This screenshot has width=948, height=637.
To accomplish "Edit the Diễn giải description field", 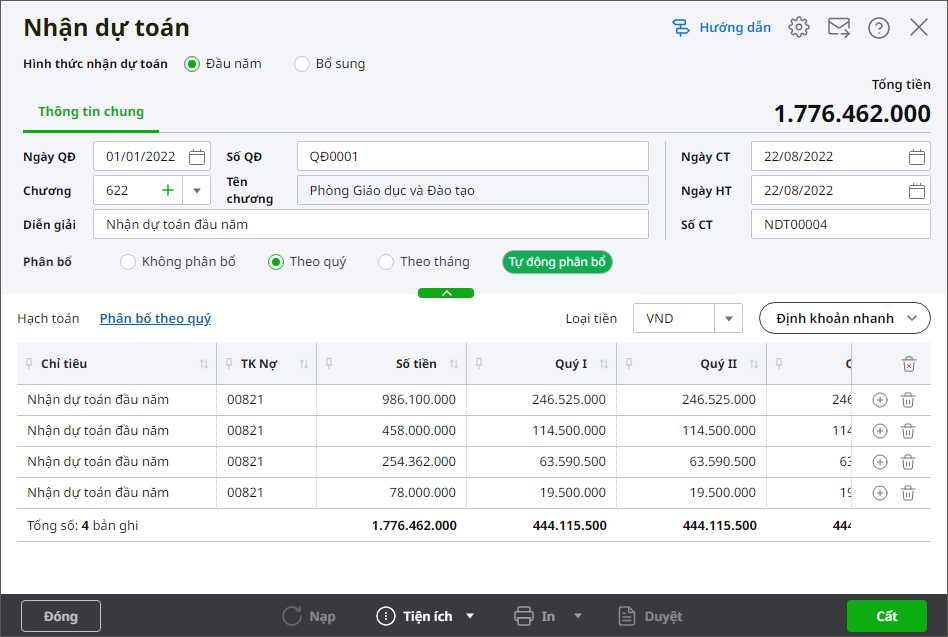I will click(x=371, y=224).
